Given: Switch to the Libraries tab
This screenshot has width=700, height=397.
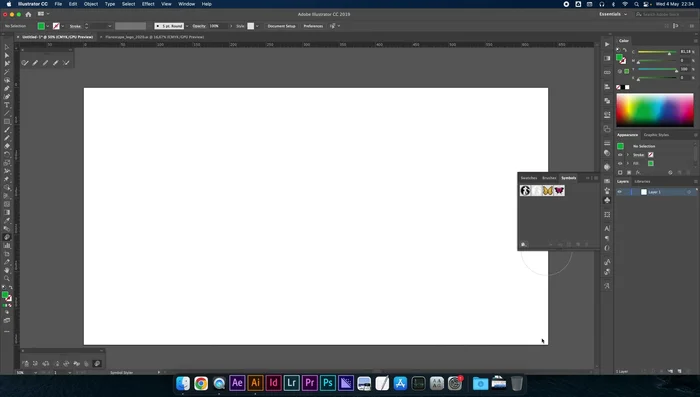Looking at the screenshot, I should point(642,181).
